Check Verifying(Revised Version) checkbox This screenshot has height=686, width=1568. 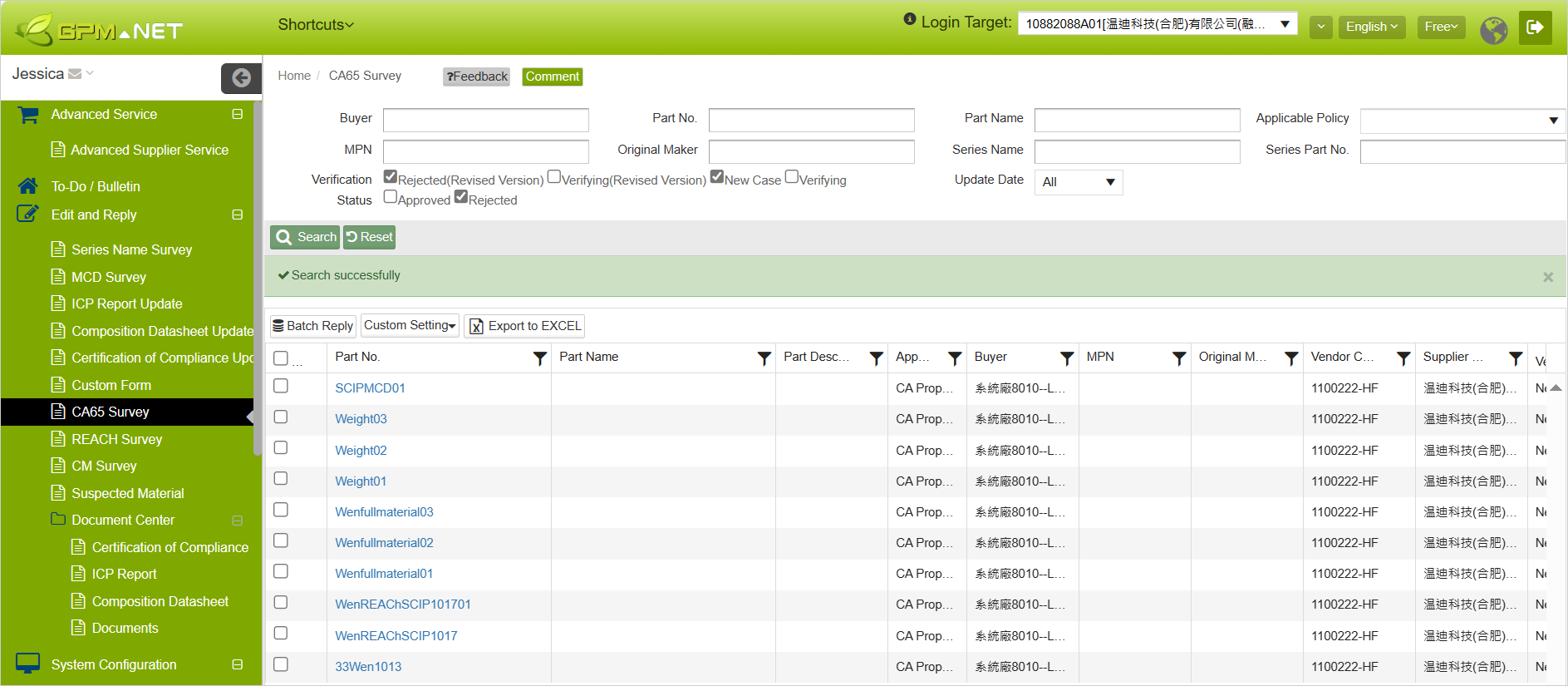click(553, 176)
